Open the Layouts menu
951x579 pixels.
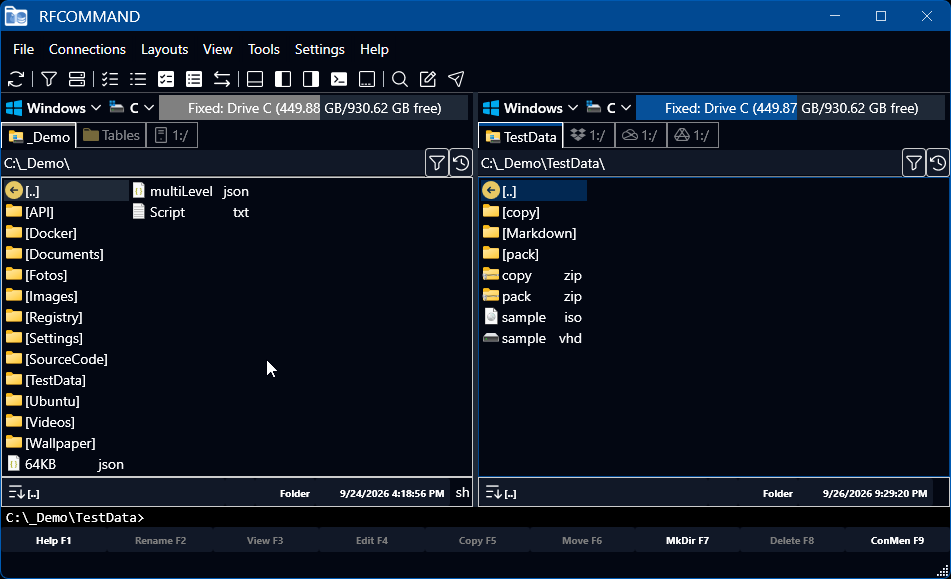(x=164, y=49)
